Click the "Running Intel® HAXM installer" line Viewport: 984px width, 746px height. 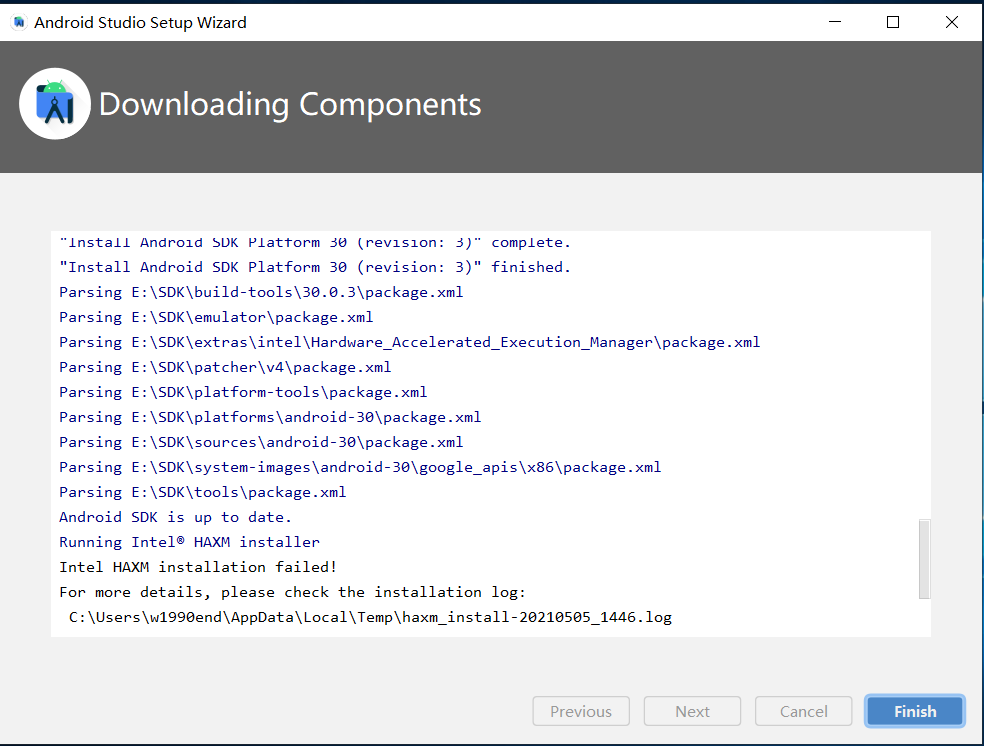click(189, 542)
